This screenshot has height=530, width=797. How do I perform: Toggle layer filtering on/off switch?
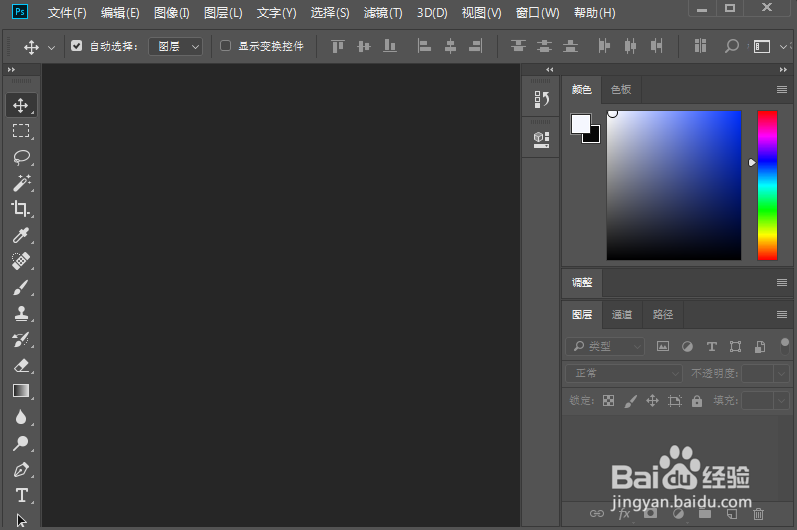(785, 346)
